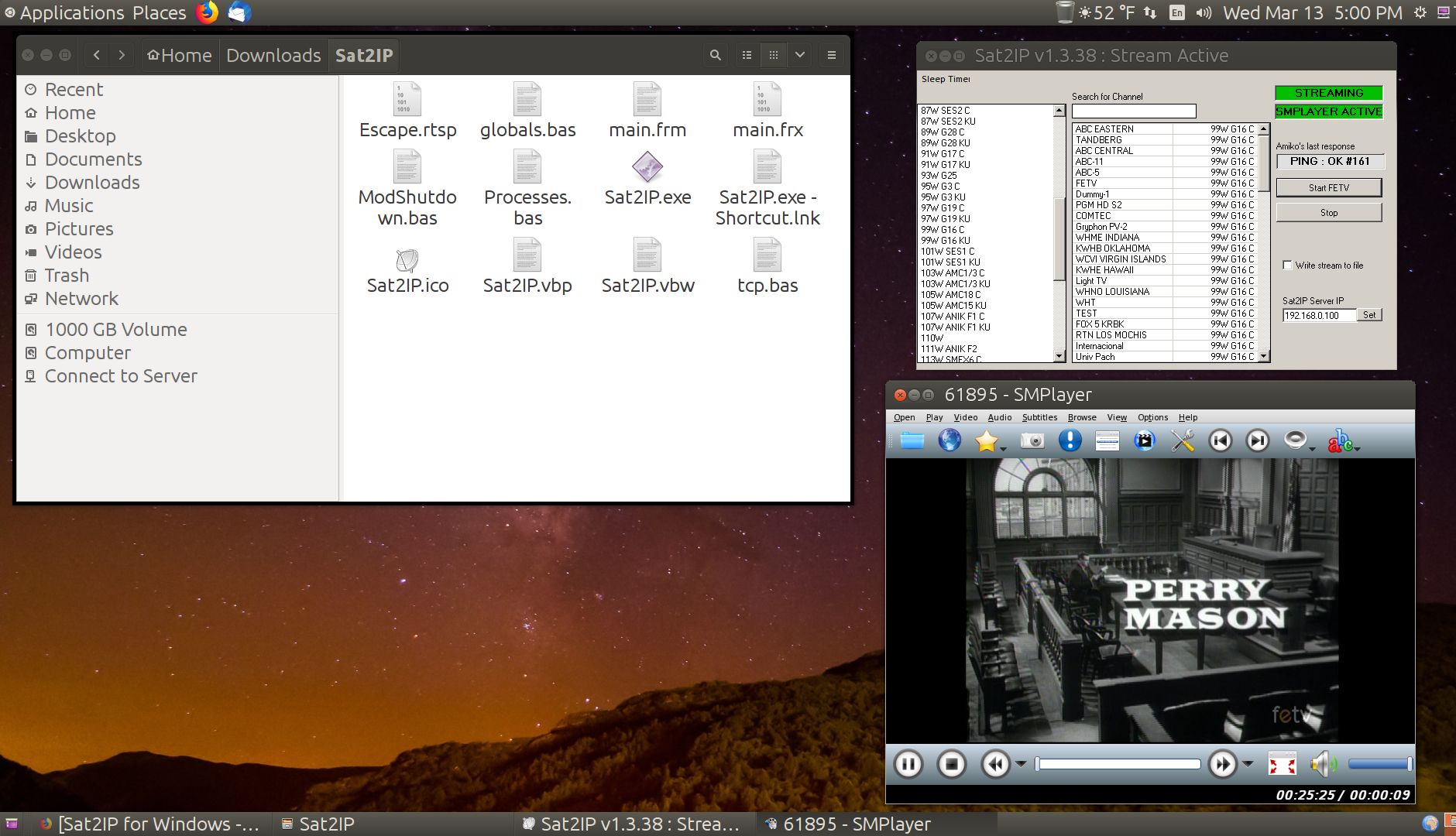Expand the audio track dropdown arrow

(x=1312, y=449)
